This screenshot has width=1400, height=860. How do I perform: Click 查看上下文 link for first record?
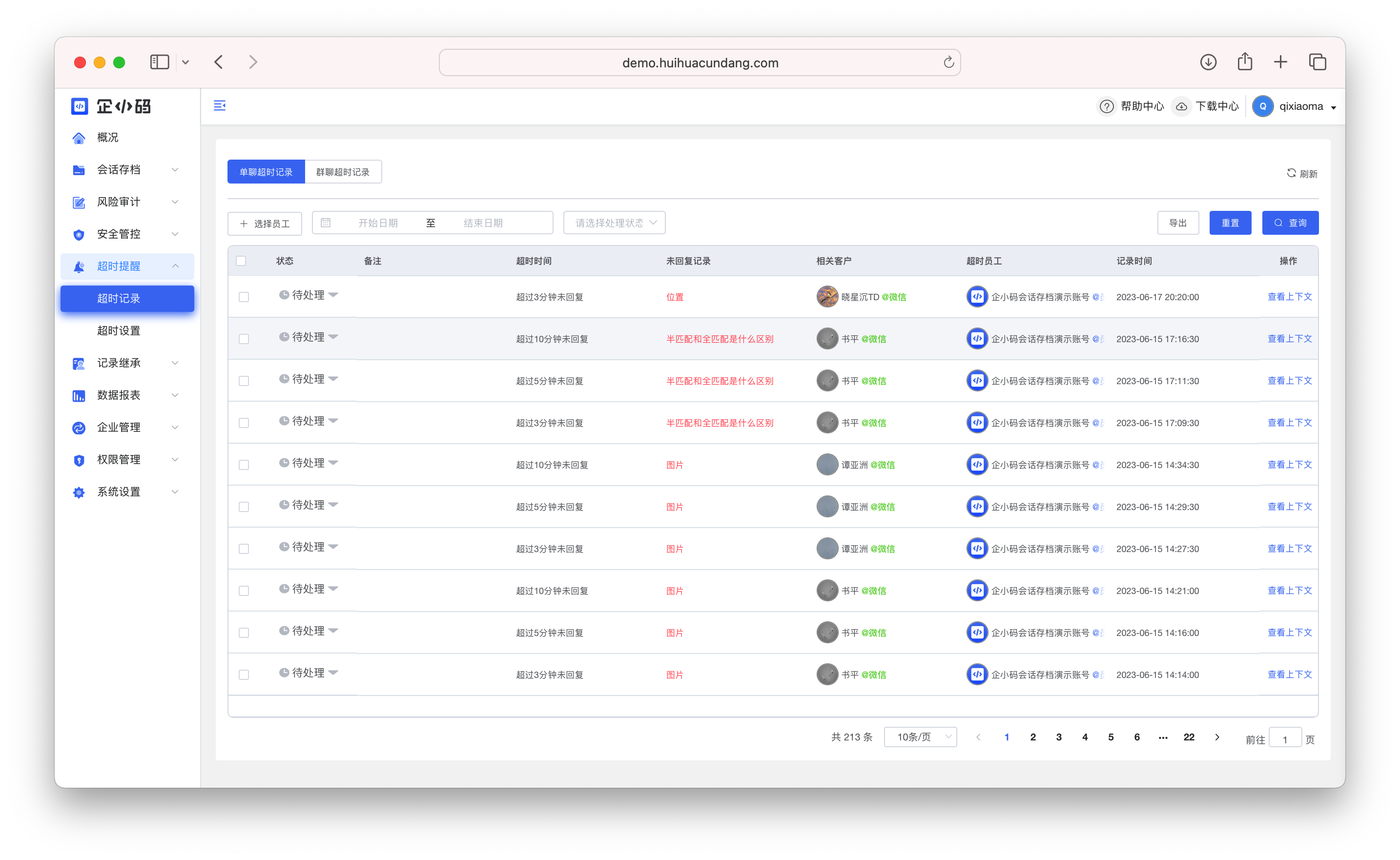click(x=1289, y=296)
